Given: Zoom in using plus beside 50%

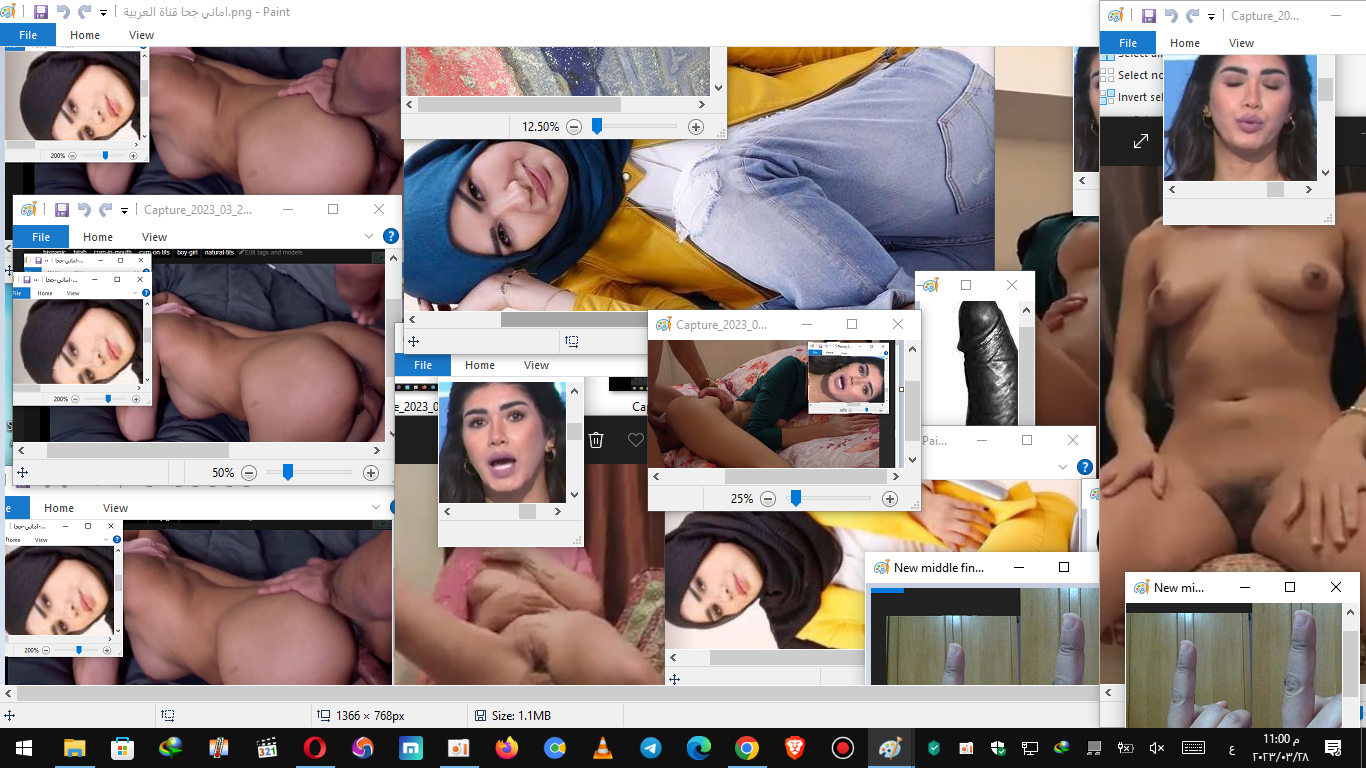Looking at the screenshot, I should 371,473.
